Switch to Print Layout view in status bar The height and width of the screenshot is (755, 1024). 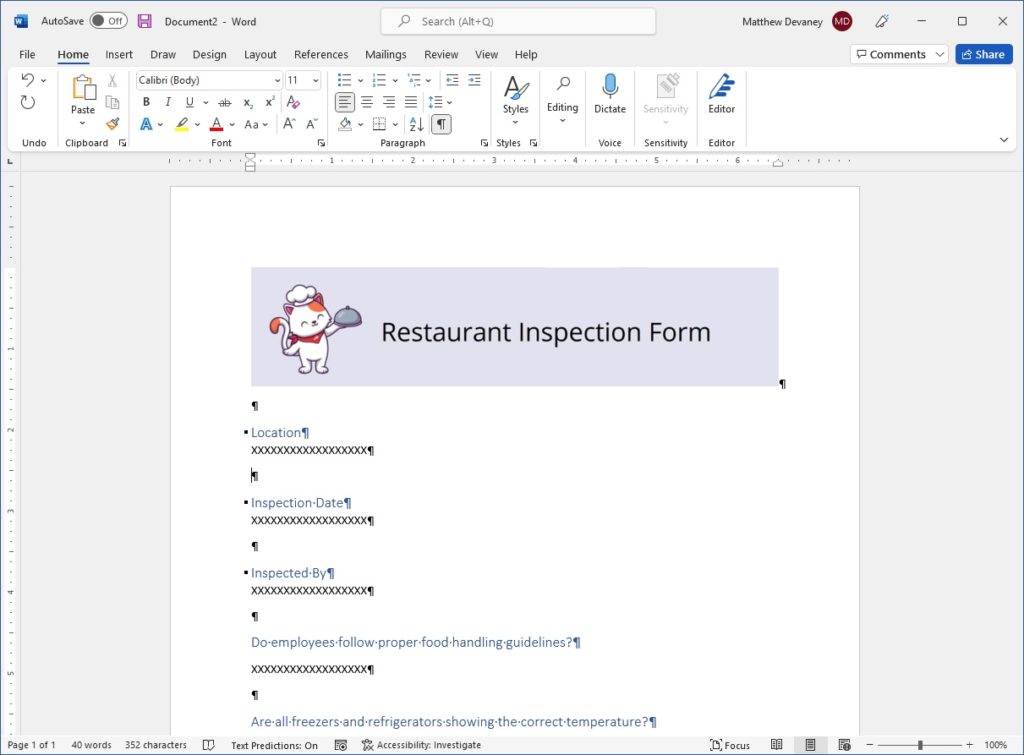pyautogui.click(x=810, y=745)
